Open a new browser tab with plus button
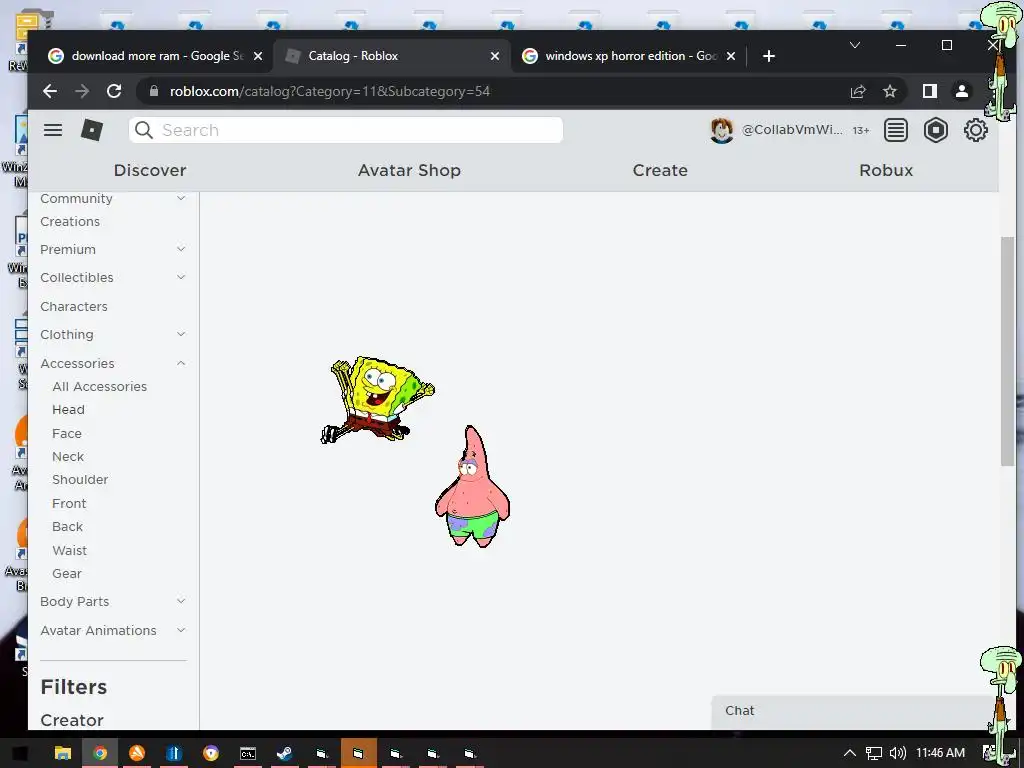This screenshot has width=1024, height=768. (769, 56)
